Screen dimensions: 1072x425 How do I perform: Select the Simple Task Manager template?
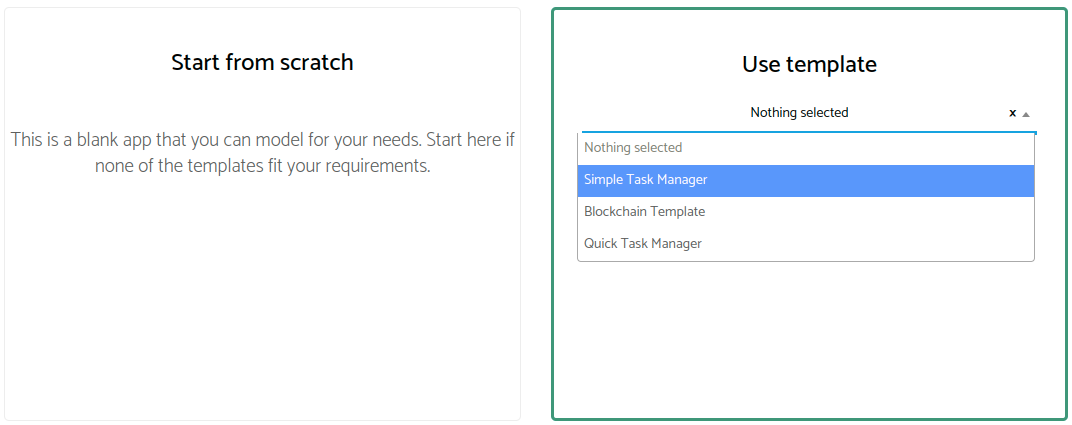pos(805,180)
